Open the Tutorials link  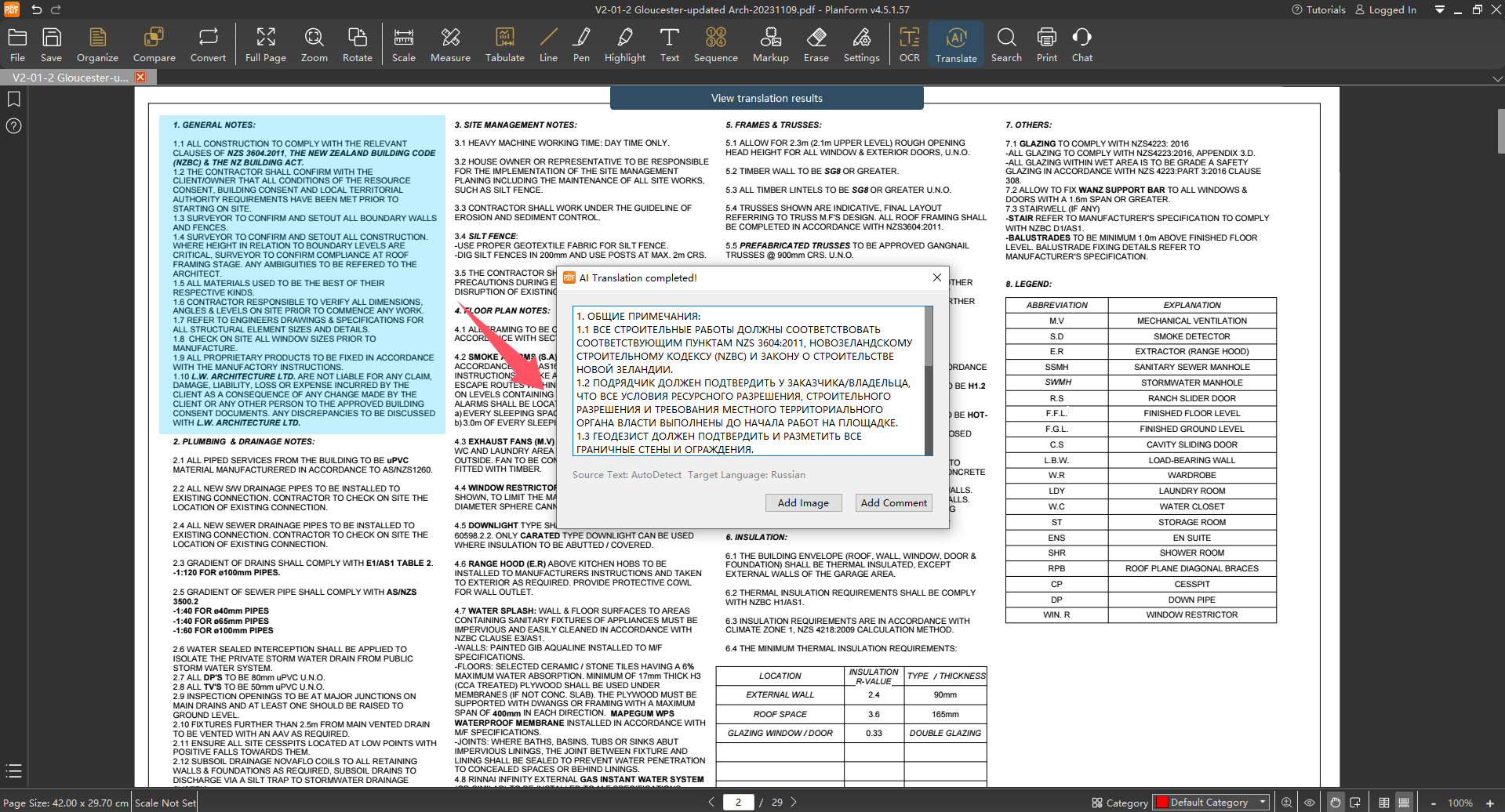[x=1319, y=9]
